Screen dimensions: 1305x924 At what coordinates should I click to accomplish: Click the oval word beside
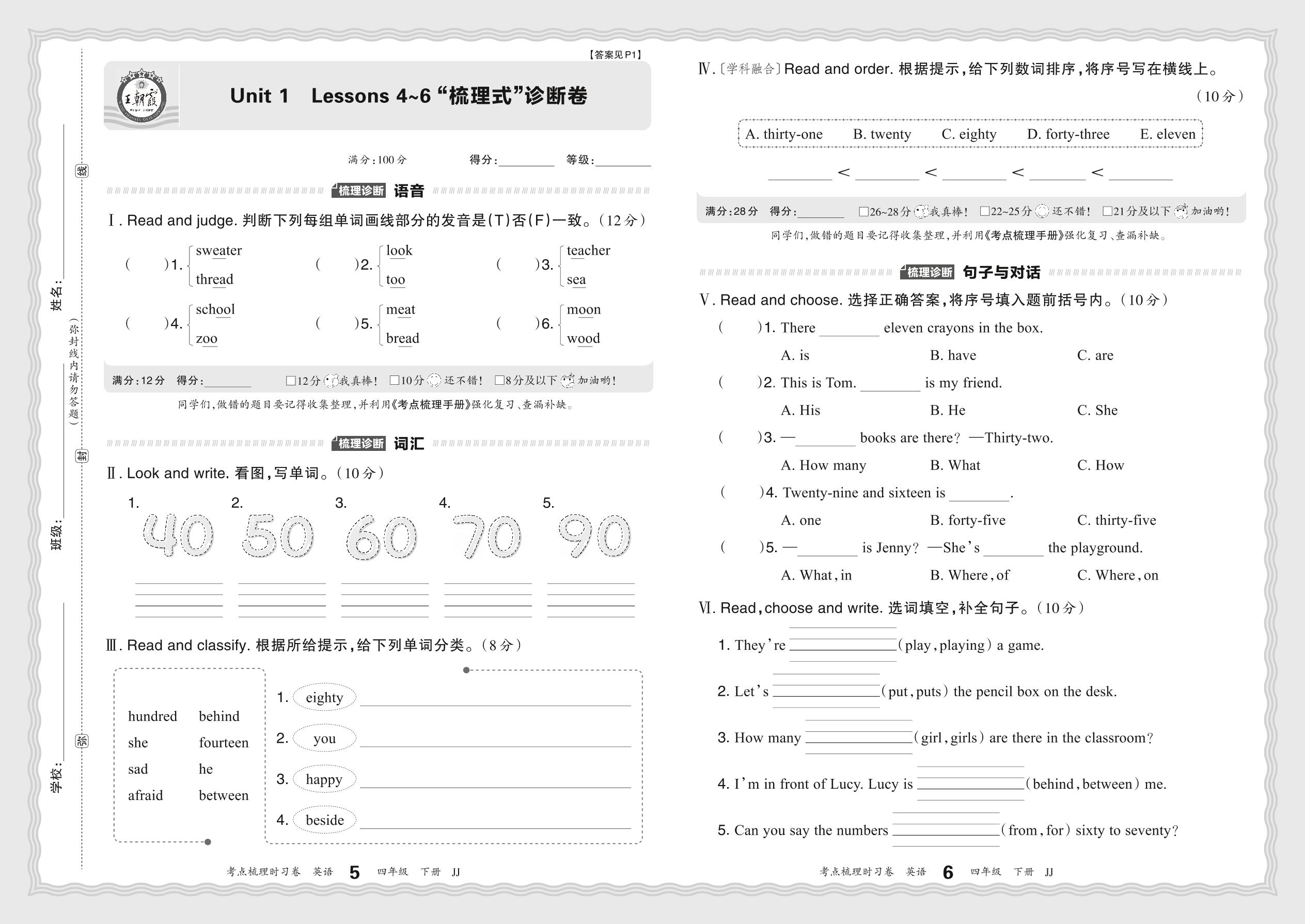coord(324,820)
